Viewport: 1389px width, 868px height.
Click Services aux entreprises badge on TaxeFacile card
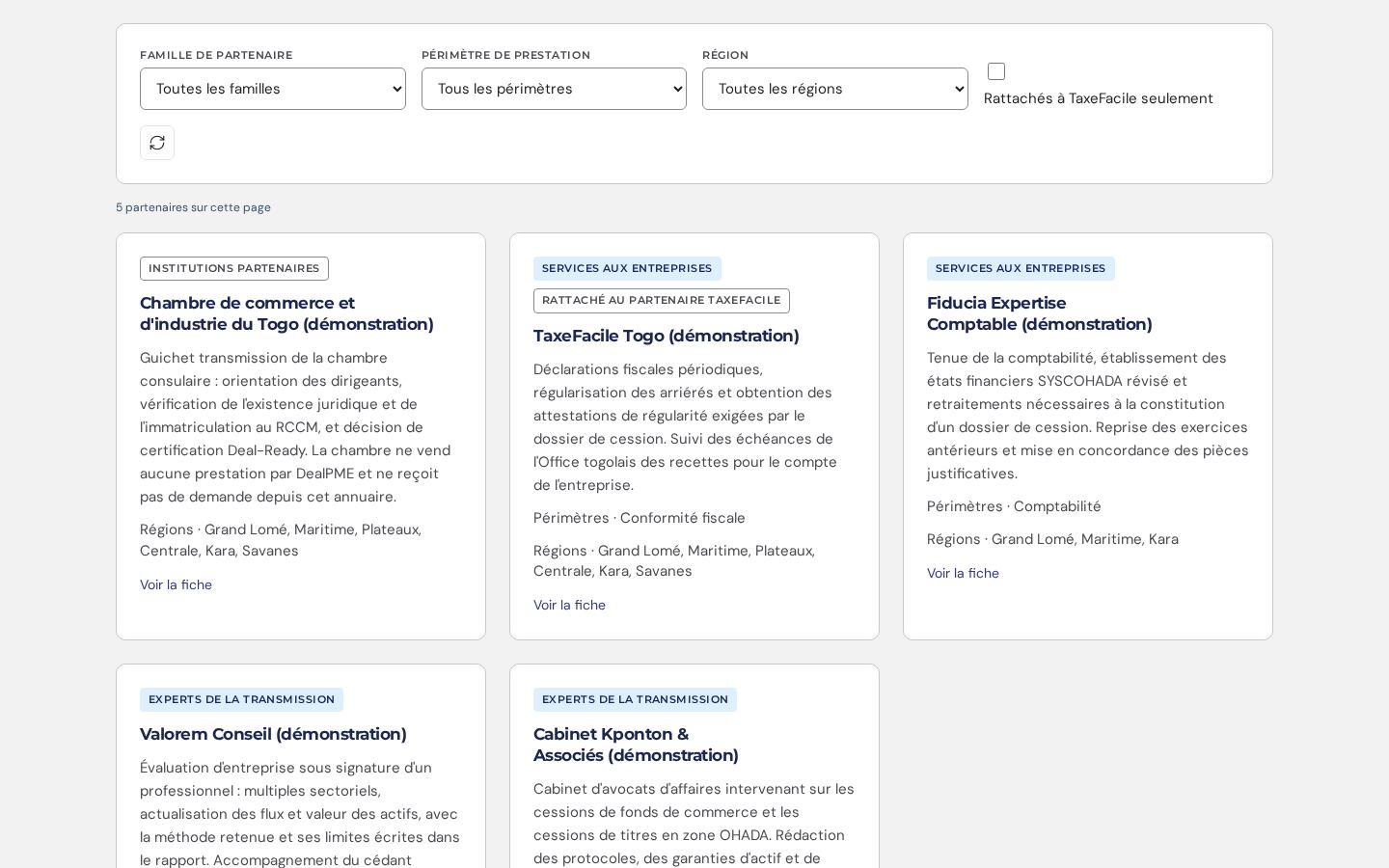coord(627,268)
